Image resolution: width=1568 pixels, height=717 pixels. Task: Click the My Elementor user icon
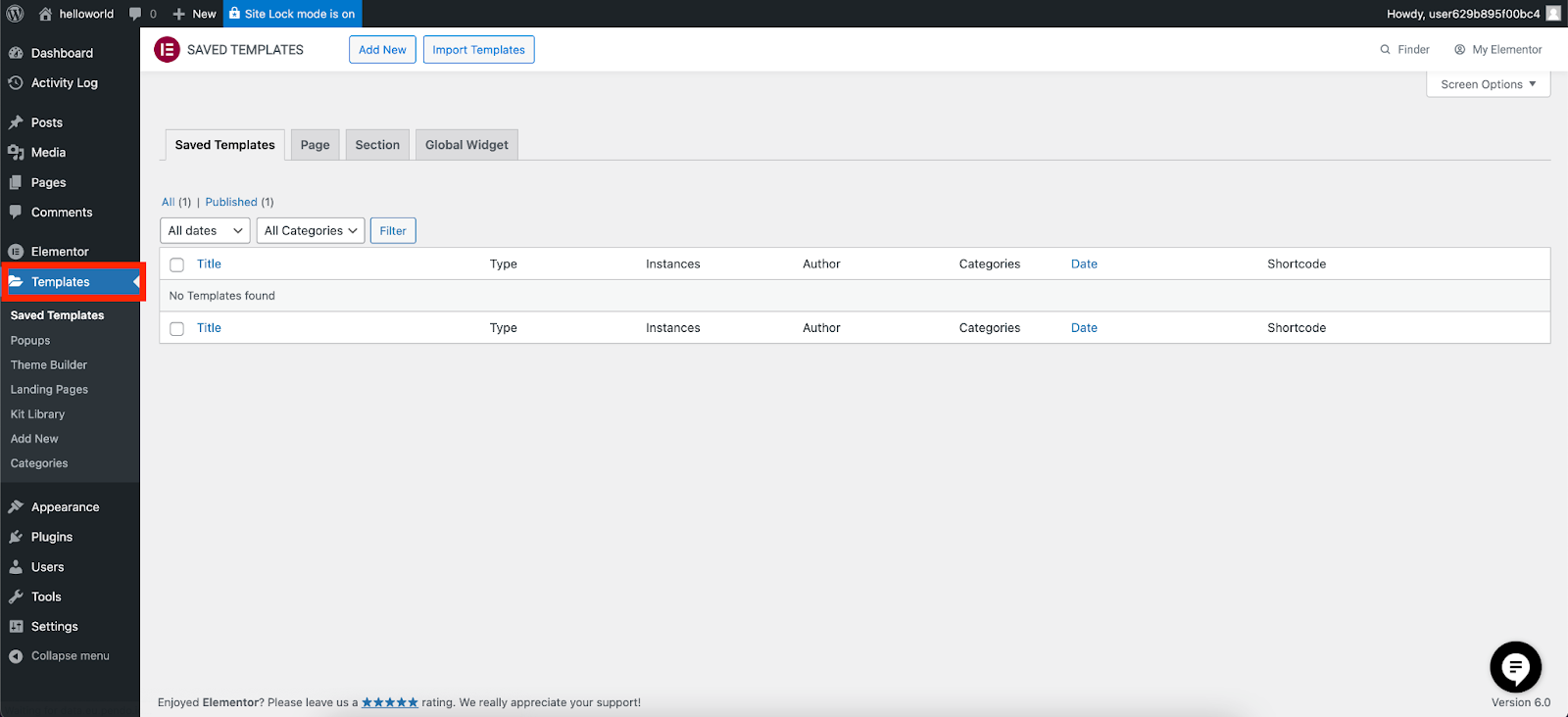(x=1459, y=49)
